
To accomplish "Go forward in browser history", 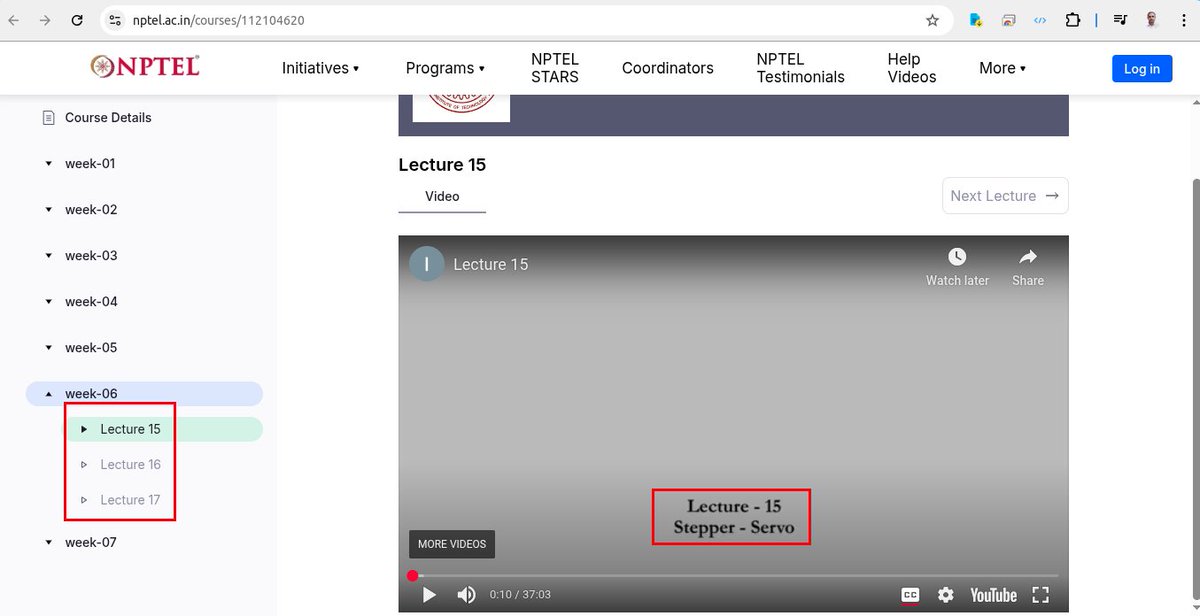I will pyautogui.click(x=45, y=20).
